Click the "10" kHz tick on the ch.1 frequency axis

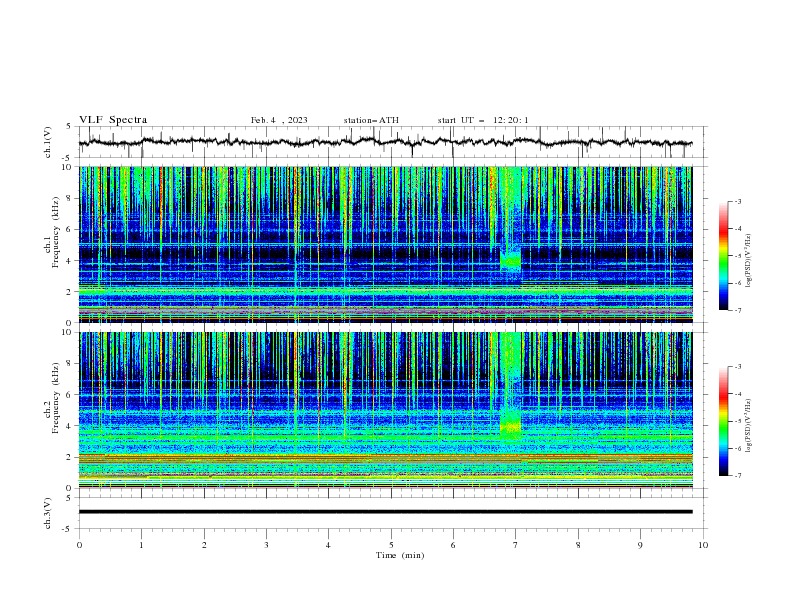click(68, 167)
